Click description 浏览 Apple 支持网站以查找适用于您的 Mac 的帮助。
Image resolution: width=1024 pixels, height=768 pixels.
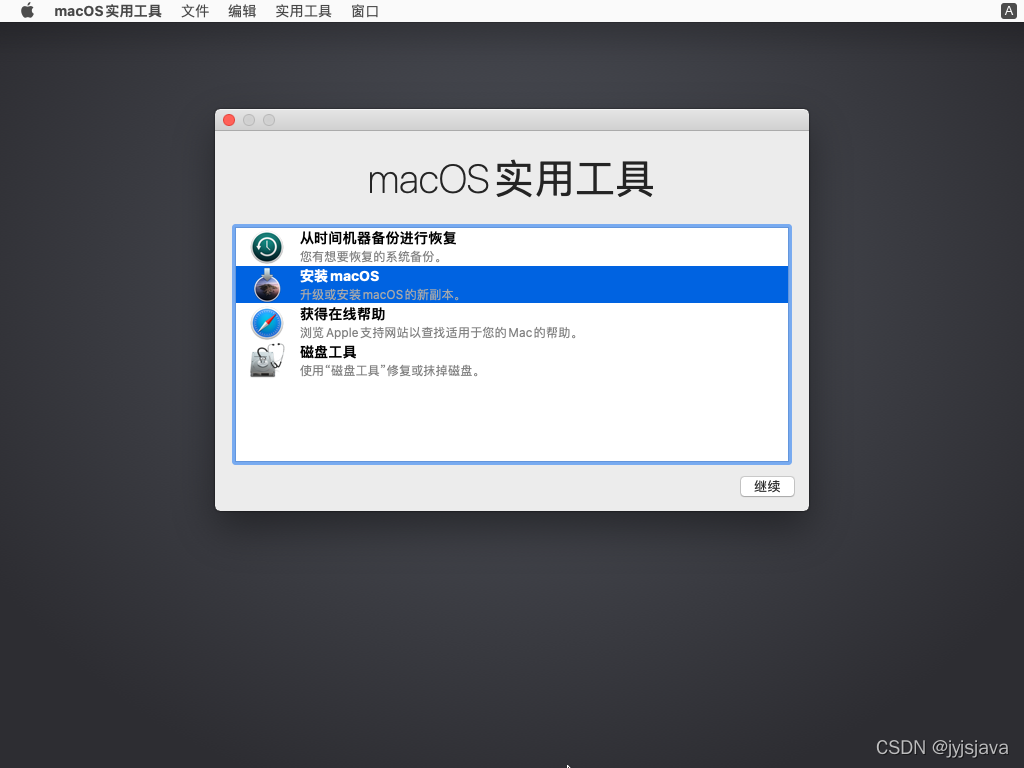pyautogui.click(x=439, y=332)
